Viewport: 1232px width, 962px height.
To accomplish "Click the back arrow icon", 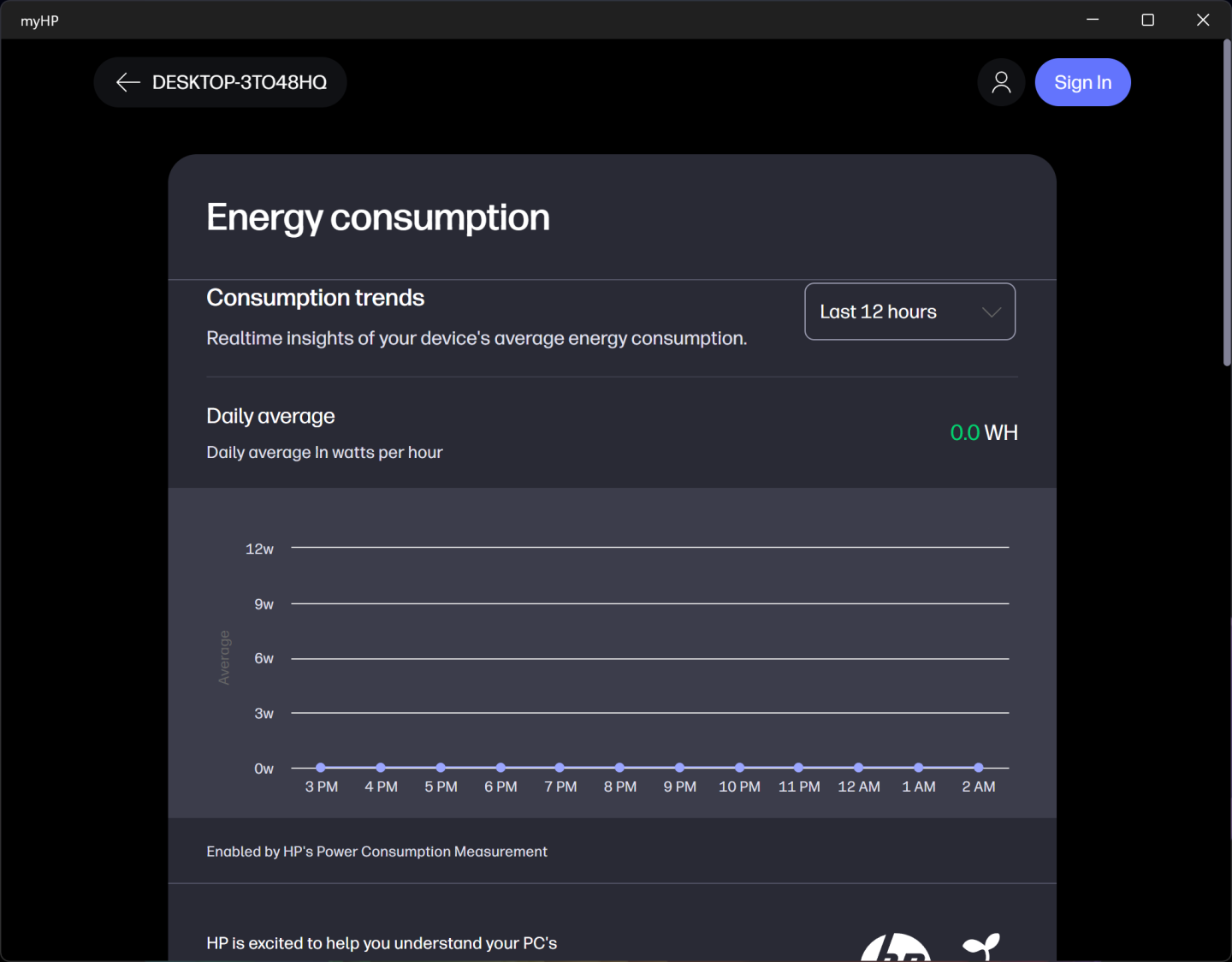I will [128, 82].
